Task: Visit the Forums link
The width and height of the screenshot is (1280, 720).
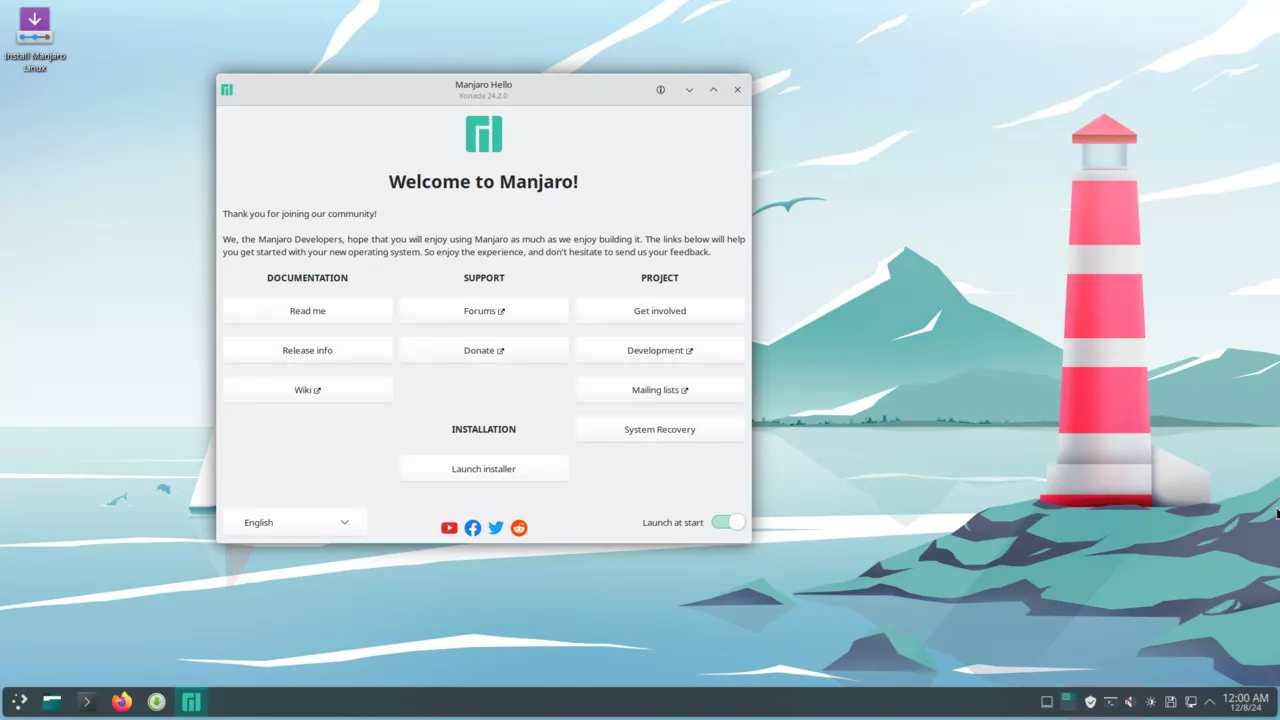Action: tap(484, 311)
